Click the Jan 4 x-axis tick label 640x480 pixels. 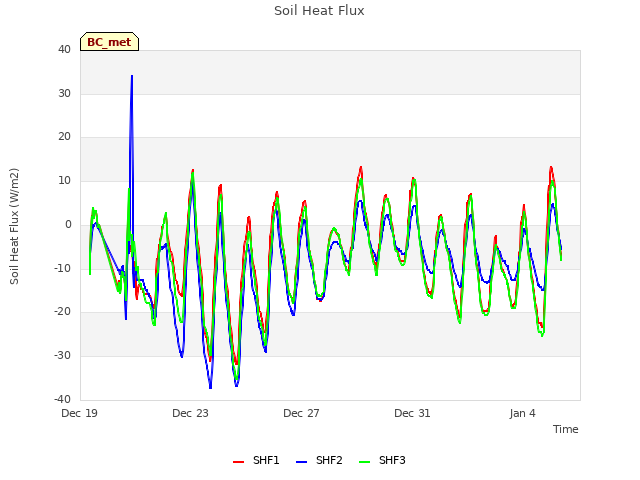[523, 413]
